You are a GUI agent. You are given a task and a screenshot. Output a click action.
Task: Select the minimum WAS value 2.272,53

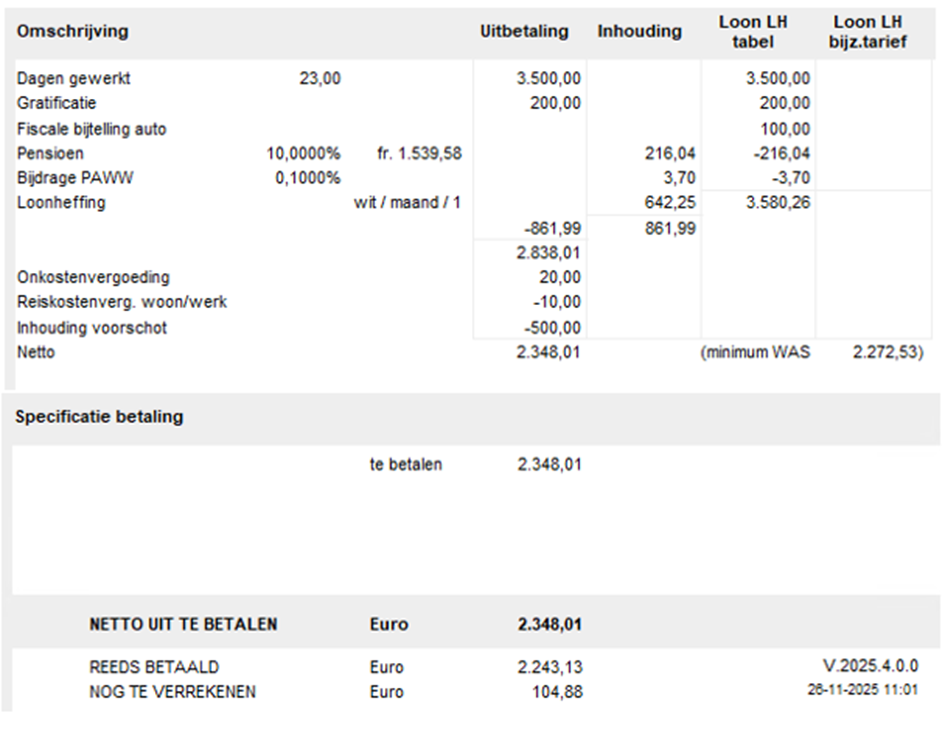pyautogui.click(x=885, y=352)
